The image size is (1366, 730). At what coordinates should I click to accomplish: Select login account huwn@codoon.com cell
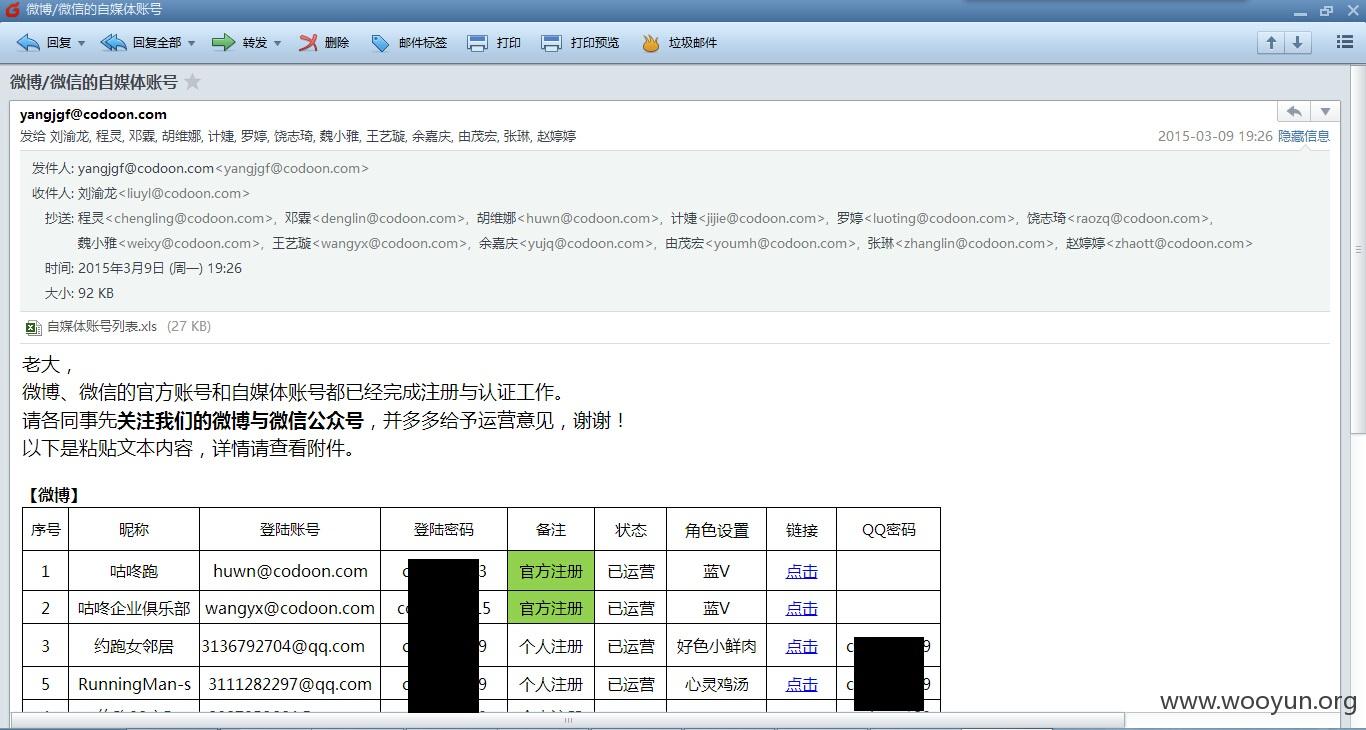pyautogui.click(x=290, y=571)
